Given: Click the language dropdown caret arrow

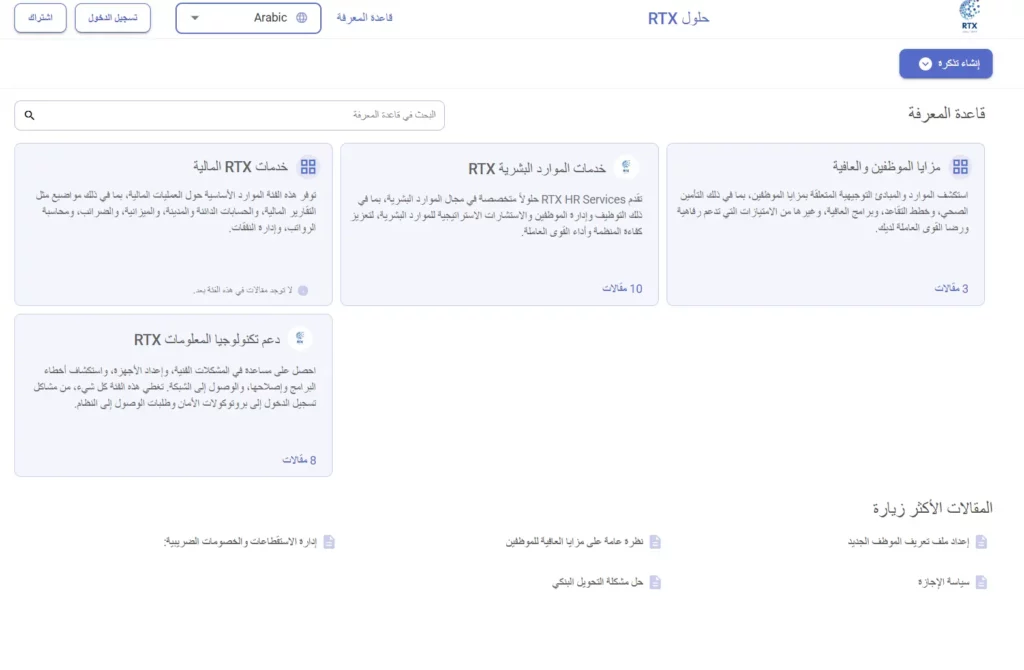Looking at the screenshot, I should tap(194, 18).
